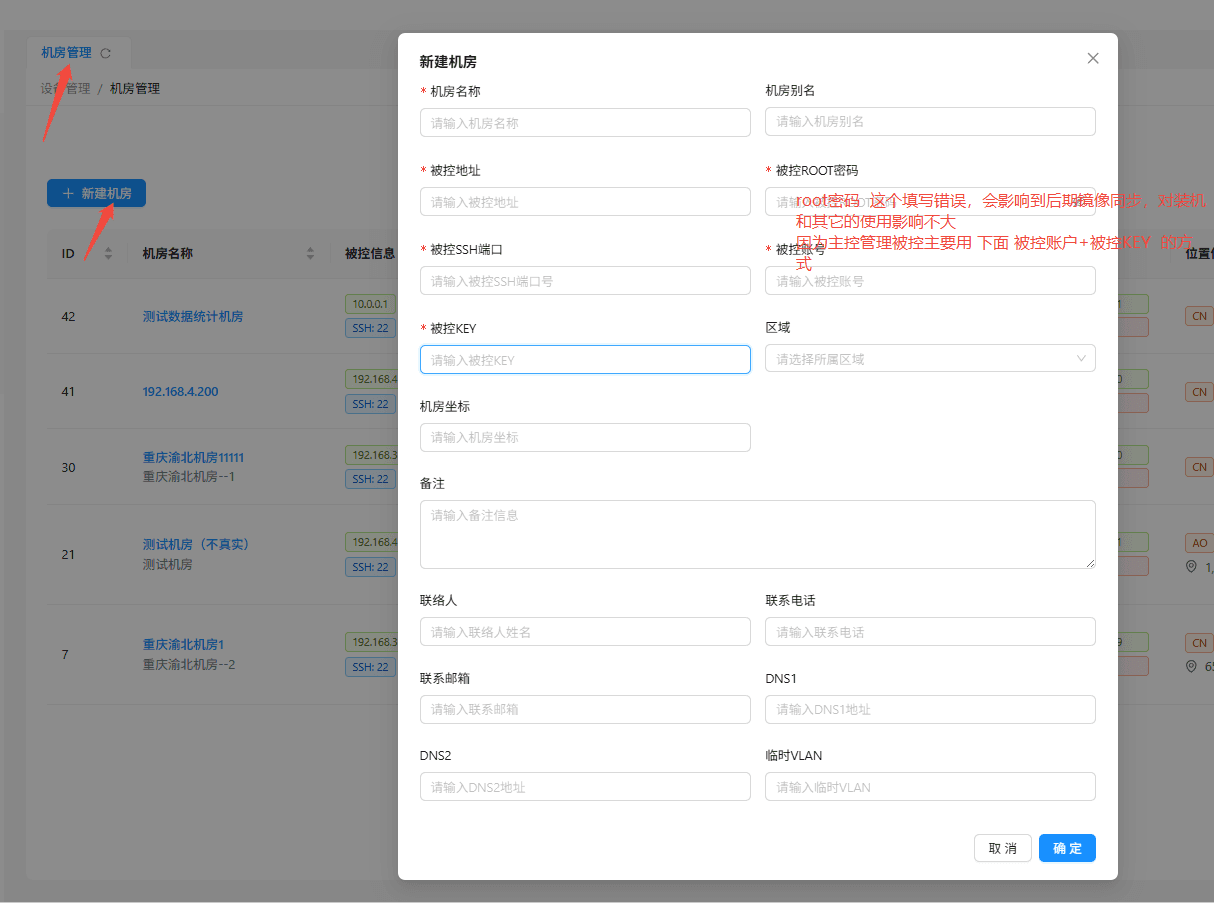Image resolution: width=1214 pixels, height=903 pixels.
Task: Click the 联系邮箱 input field
Action: (x=585, y=709)
